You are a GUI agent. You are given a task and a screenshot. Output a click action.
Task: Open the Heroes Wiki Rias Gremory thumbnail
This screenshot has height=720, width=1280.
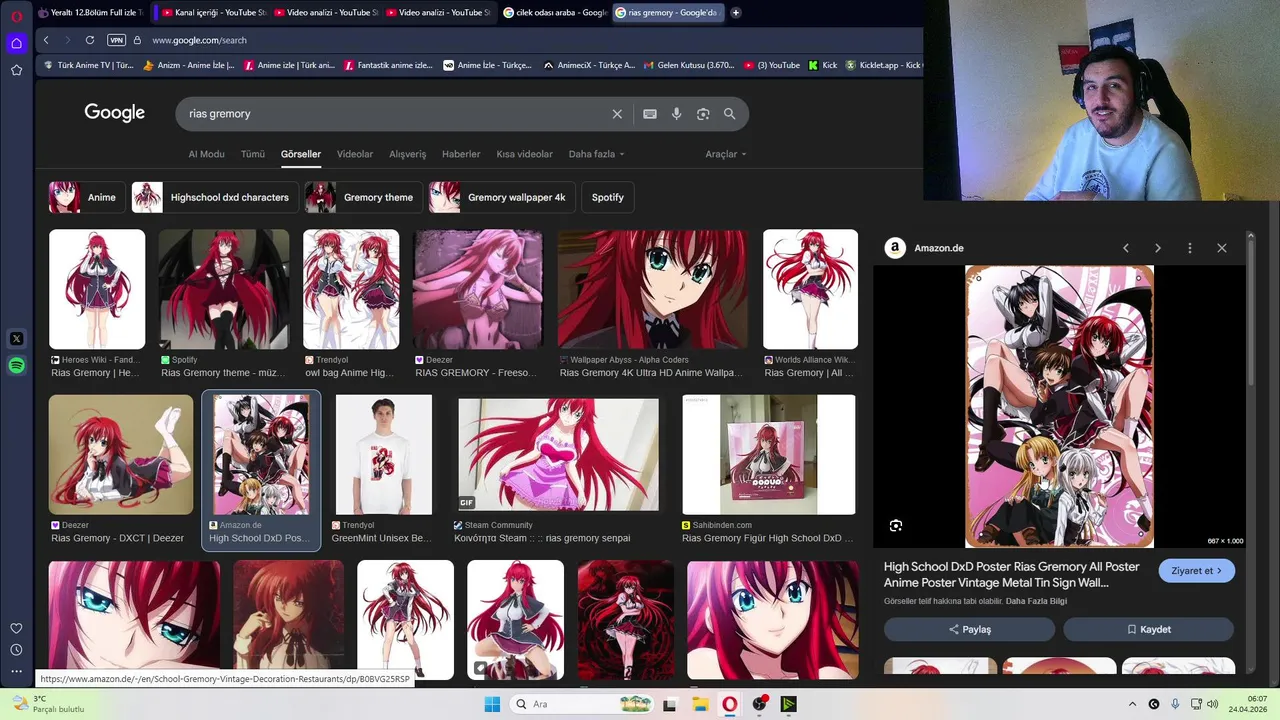tap(97, 289)
